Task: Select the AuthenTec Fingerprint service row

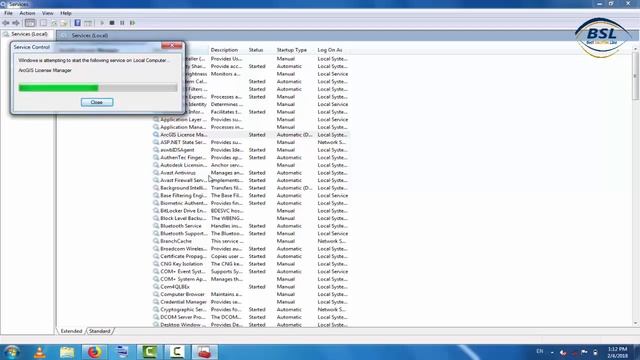Action: [x=251, y=158]
